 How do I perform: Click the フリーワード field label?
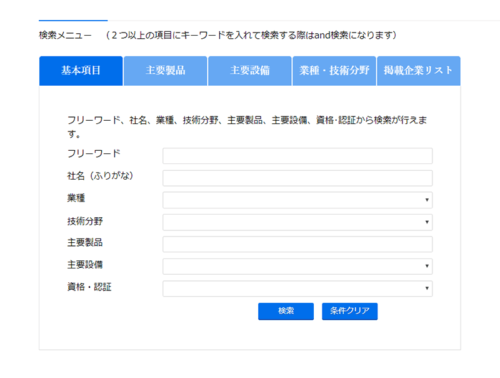pos(94,154)
